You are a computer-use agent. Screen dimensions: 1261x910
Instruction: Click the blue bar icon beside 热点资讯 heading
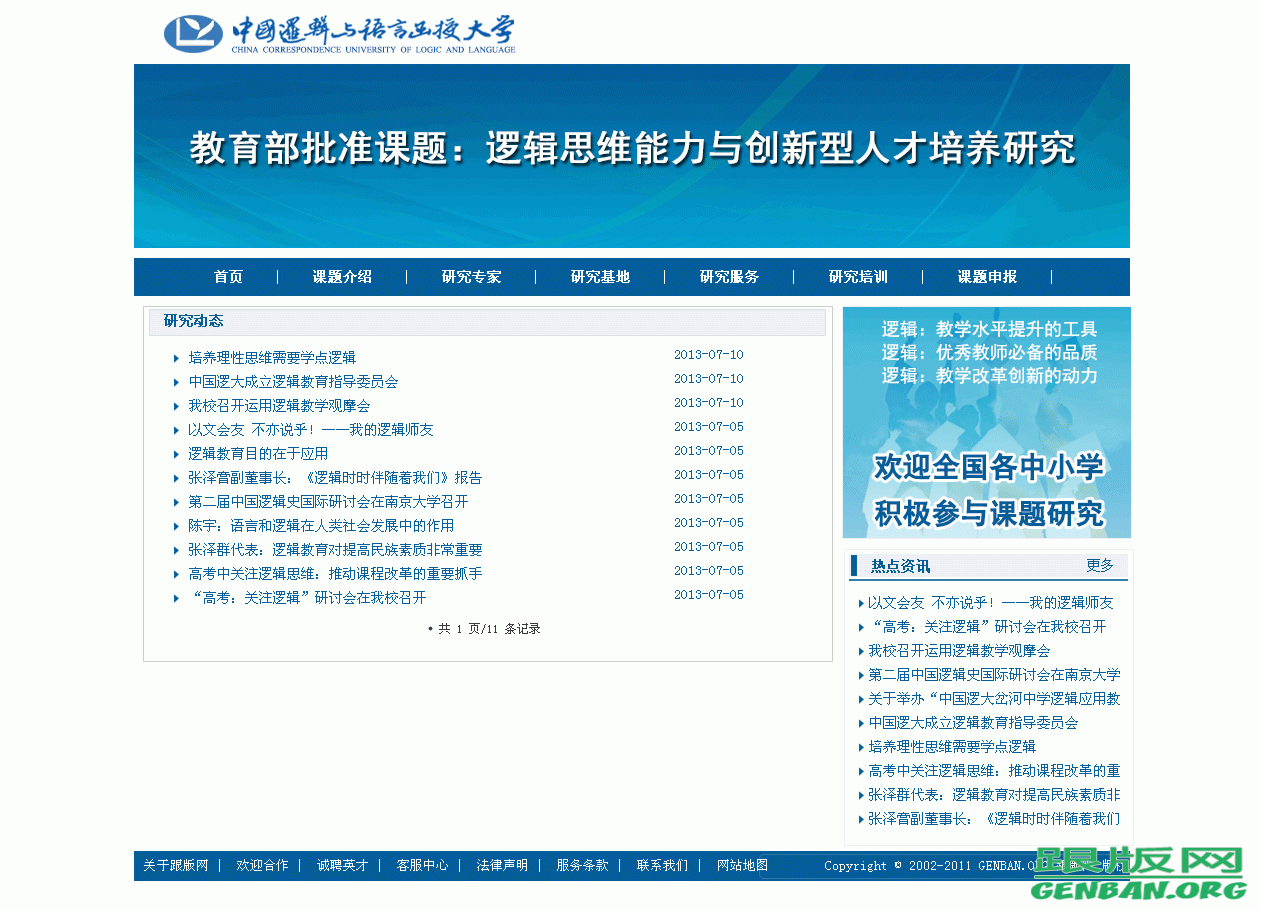pyautogui.click(x=854, y=566)
